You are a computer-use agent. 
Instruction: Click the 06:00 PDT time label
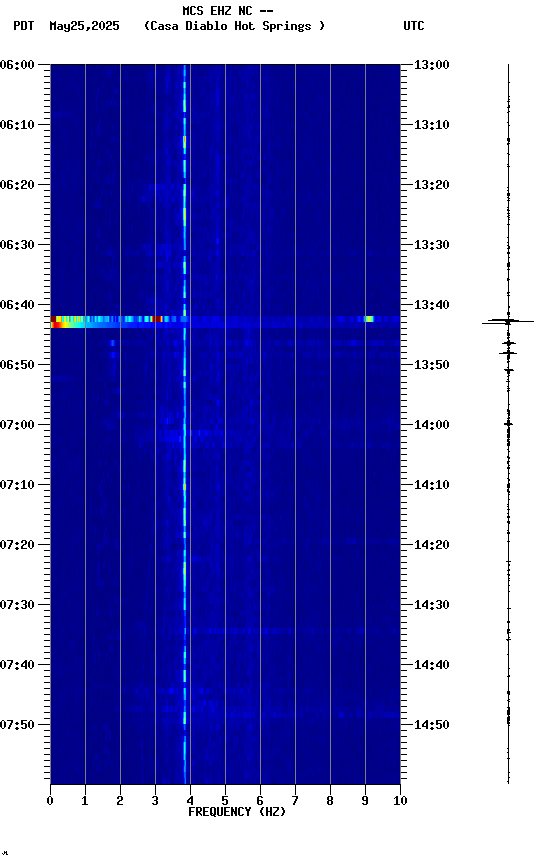click(x=17, y=65)
